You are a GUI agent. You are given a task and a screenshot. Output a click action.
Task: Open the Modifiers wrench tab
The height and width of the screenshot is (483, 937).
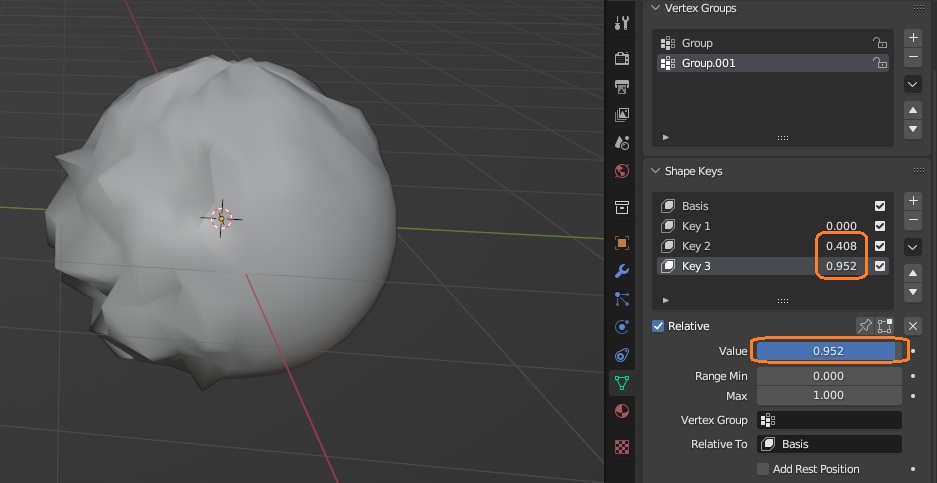coord(621,271)
